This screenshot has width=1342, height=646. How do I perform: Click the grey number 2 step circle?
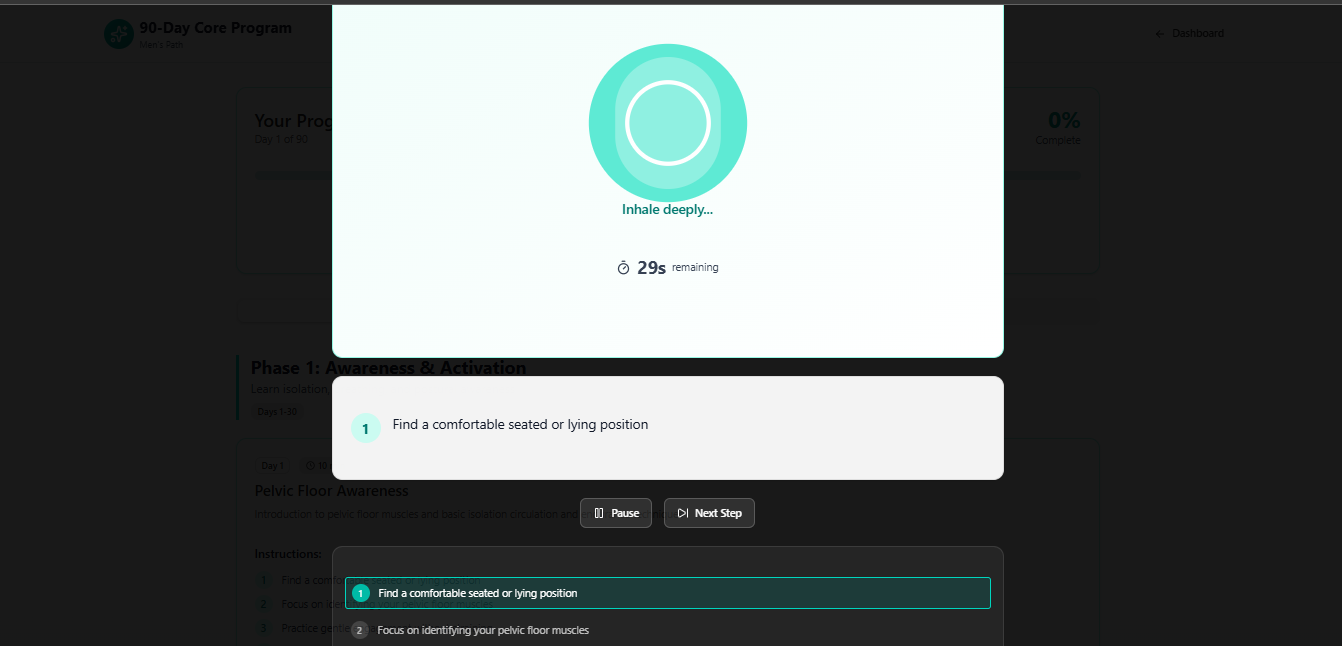(359, 630)
